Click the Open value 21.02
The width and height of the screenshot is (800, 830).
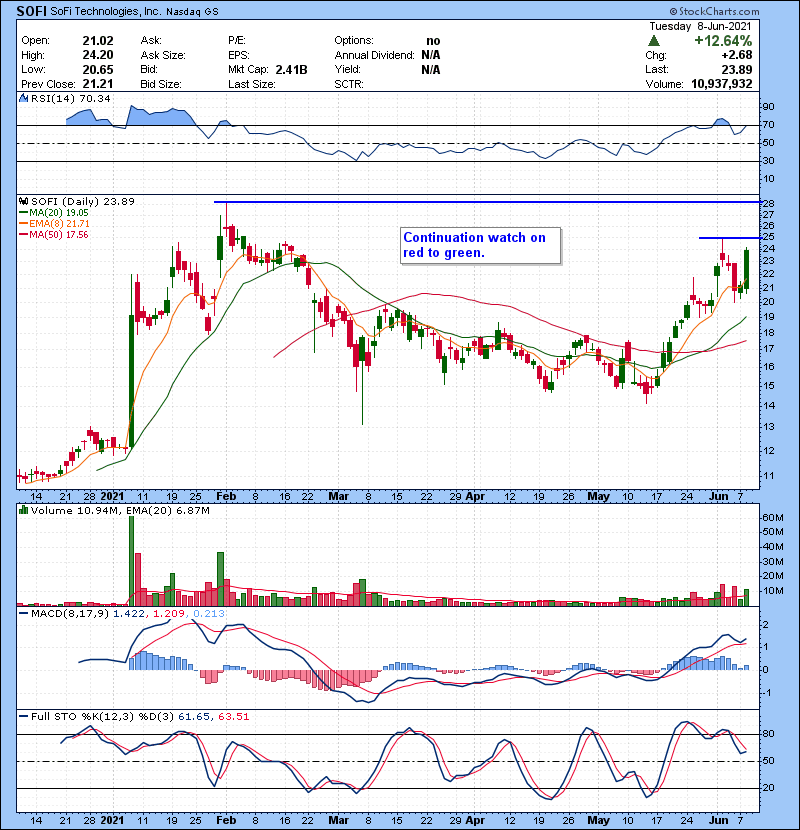point(98,41)
